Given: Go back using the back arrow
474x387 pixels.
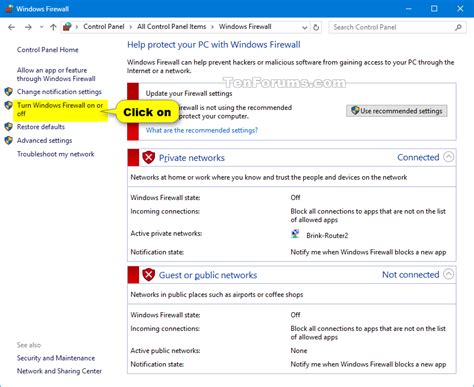Looking at the screenshot, I should point(11,27).
